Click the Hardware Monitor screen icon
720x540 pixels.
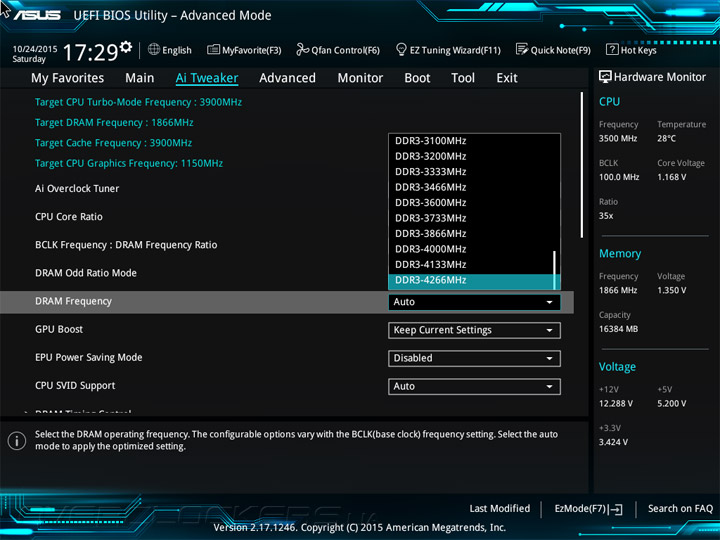coord(605,77)
